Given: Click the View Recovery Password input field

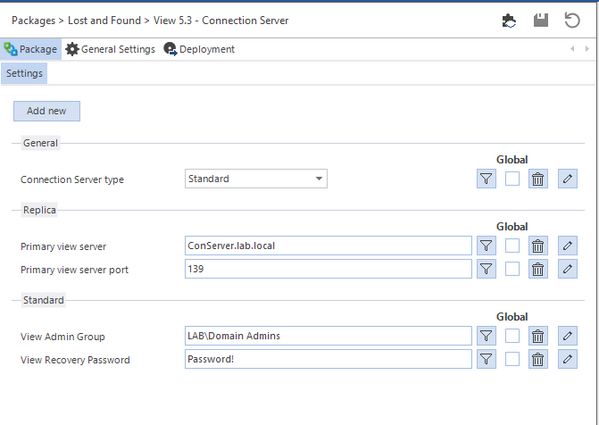Looking at the screenshot, I should [328, 359].
